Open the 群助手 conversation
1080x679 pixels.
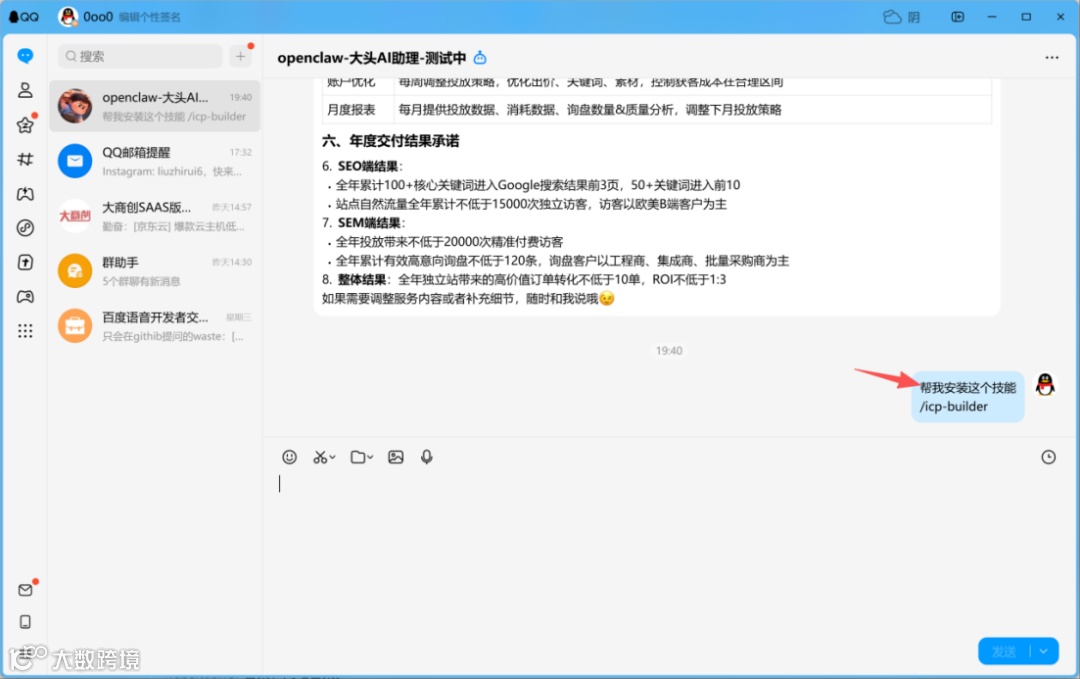155,271
